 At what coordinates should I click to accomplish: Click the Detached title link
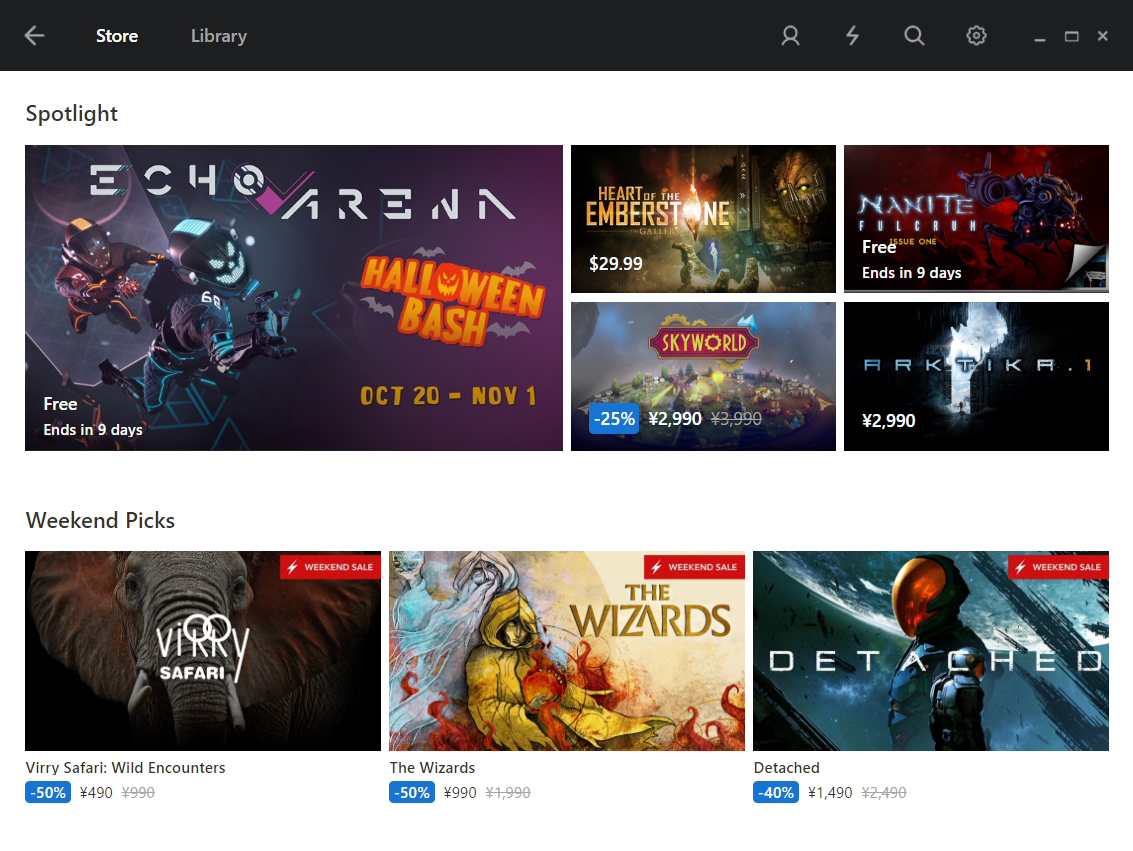tap(786, 768)
